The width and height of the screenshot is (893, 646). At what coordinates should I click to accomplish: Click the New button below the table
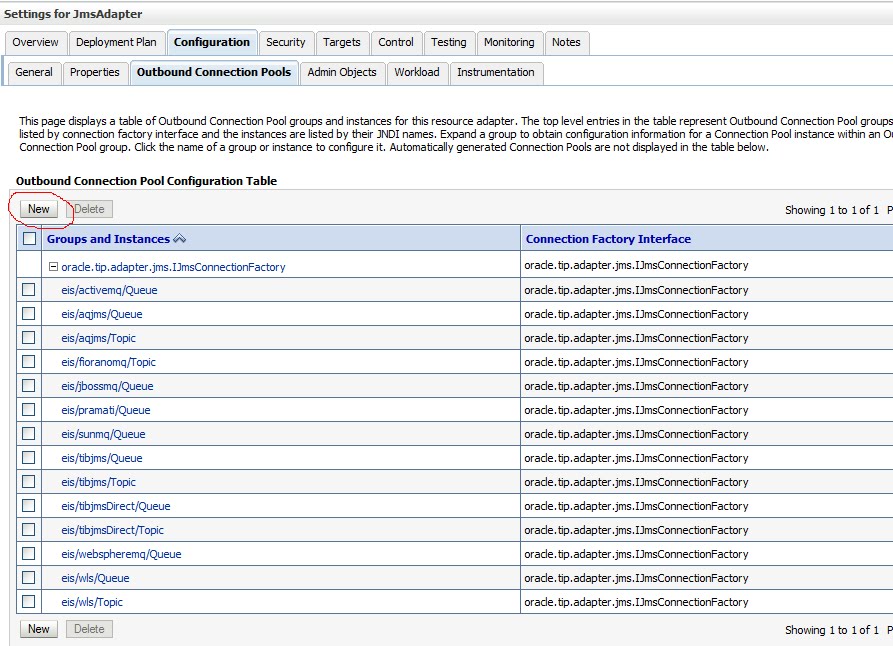point(39,629)
